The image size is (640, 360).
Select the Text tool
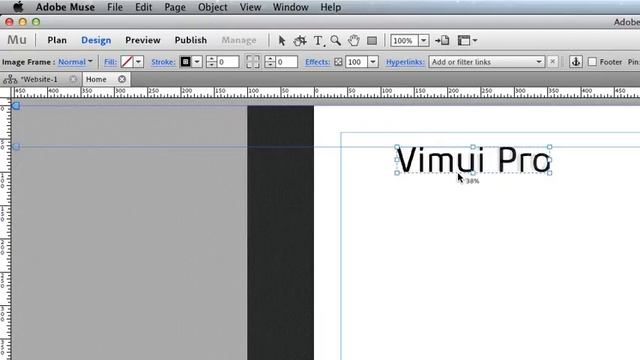tap(318, 40)
